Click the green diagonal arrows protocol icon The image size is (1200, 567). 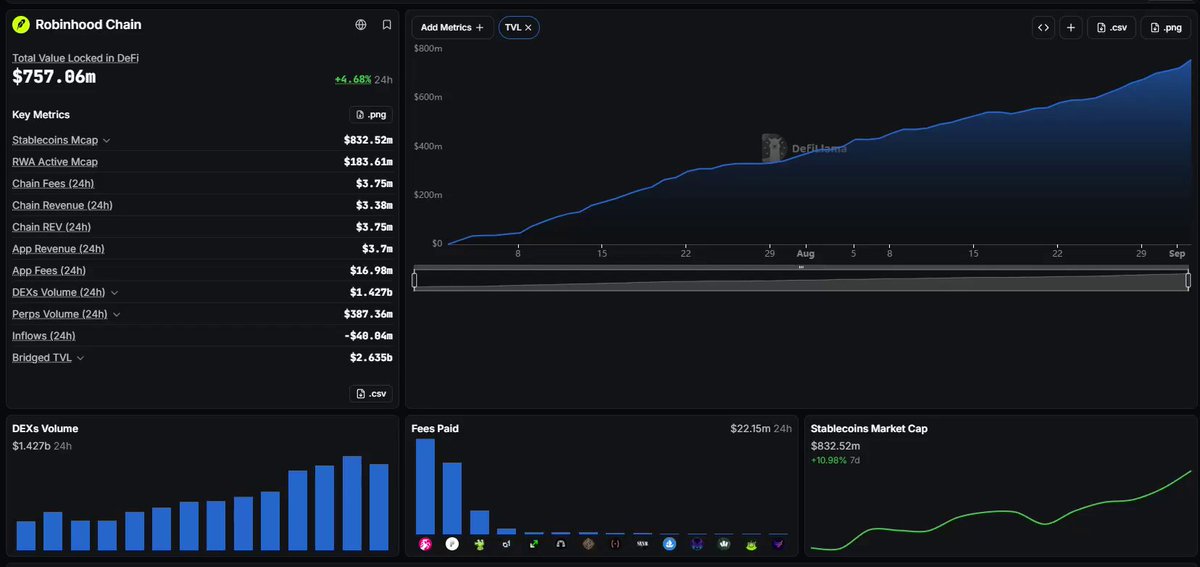pos(534,544)
